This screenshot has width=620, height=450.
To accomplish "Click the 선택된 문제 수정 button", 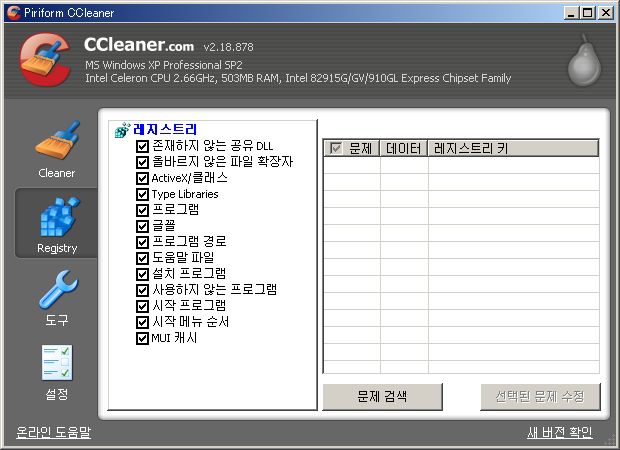I will coord(540,396).
